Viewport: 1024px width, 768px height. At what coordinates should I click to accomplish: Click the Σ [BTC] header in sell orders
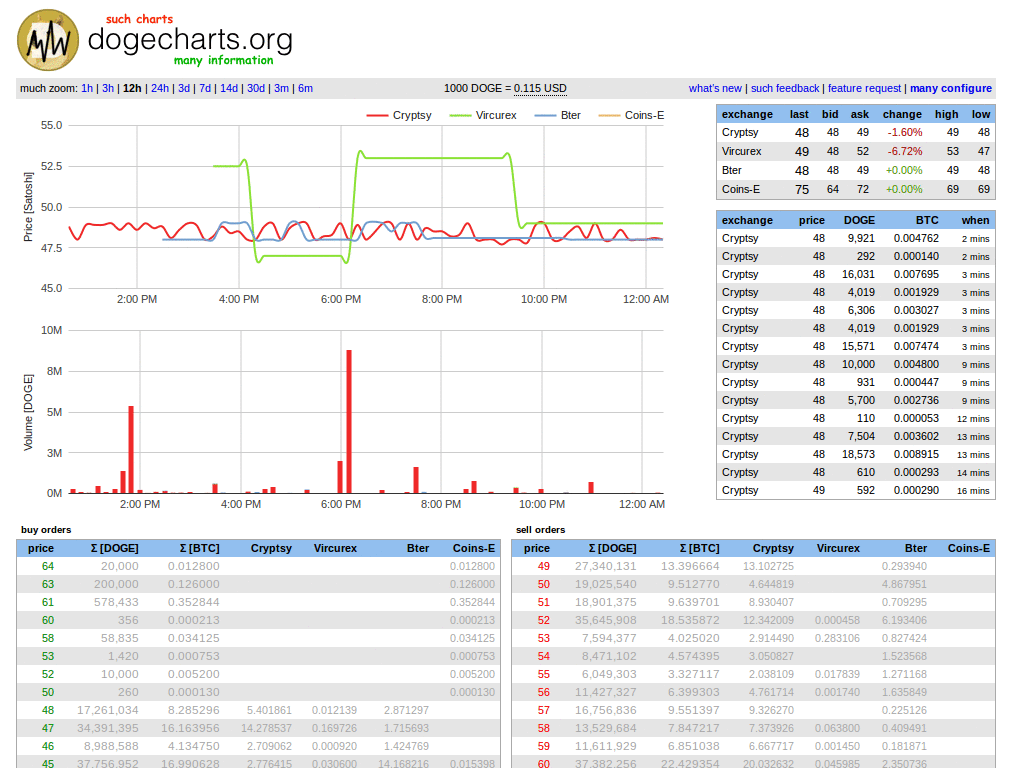(699, 549)
